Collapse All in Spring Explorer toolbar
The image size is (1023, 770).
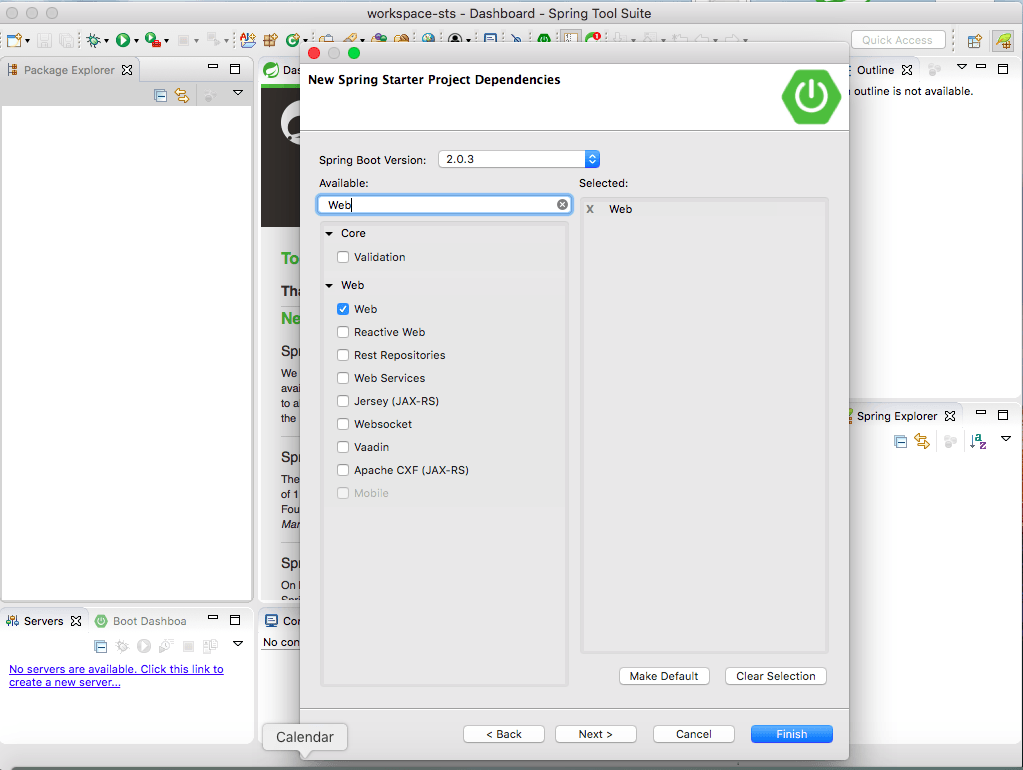point(900,442)
